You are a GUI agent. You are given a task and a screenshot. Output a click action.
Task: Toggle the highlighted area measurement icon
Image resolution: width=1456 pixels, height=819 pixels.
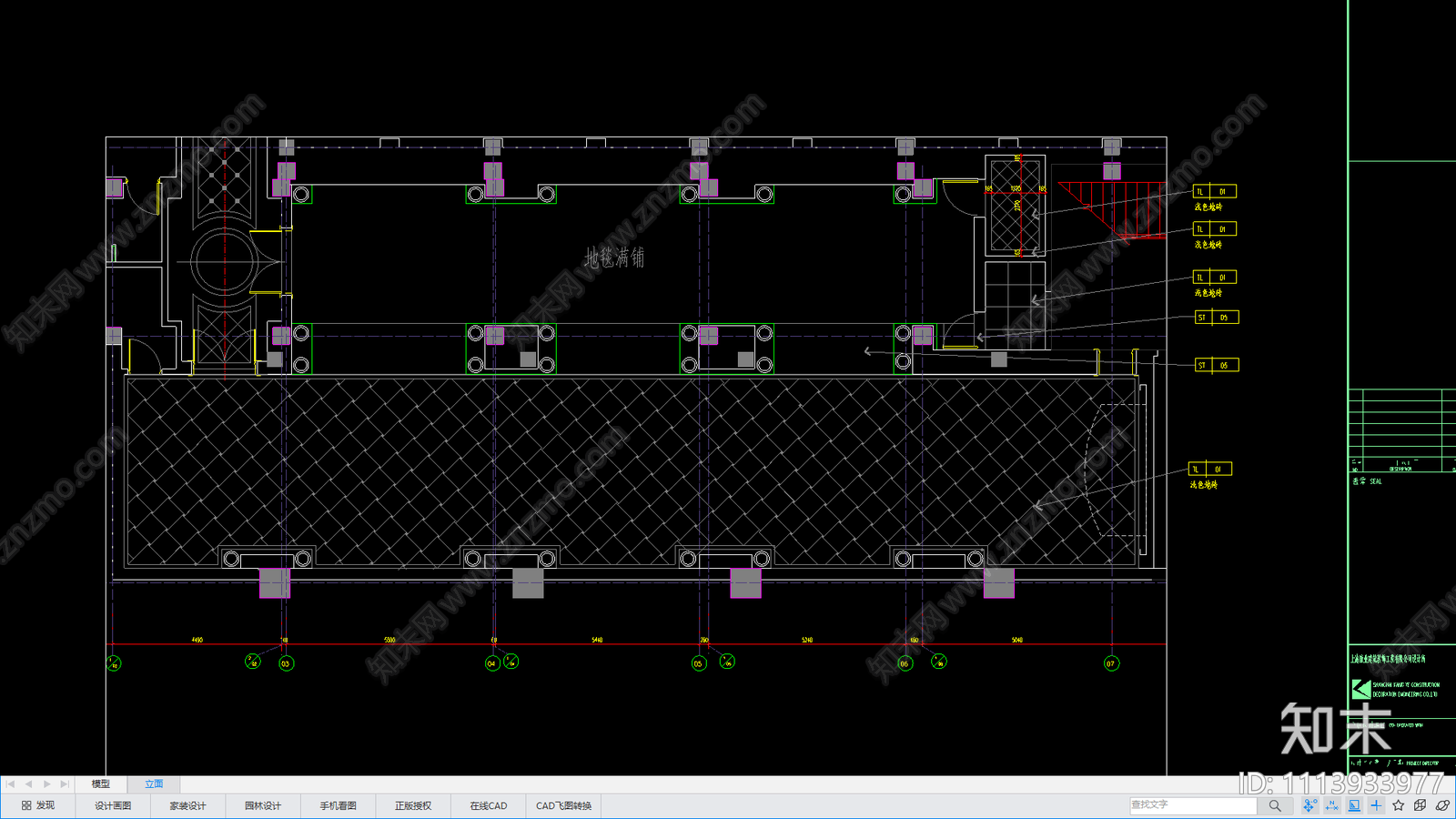pyautogui.click(x=1354, y=805)
